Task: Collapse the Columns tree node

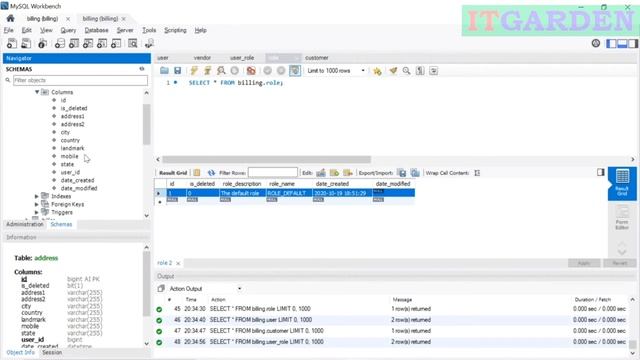Action: 37,92
